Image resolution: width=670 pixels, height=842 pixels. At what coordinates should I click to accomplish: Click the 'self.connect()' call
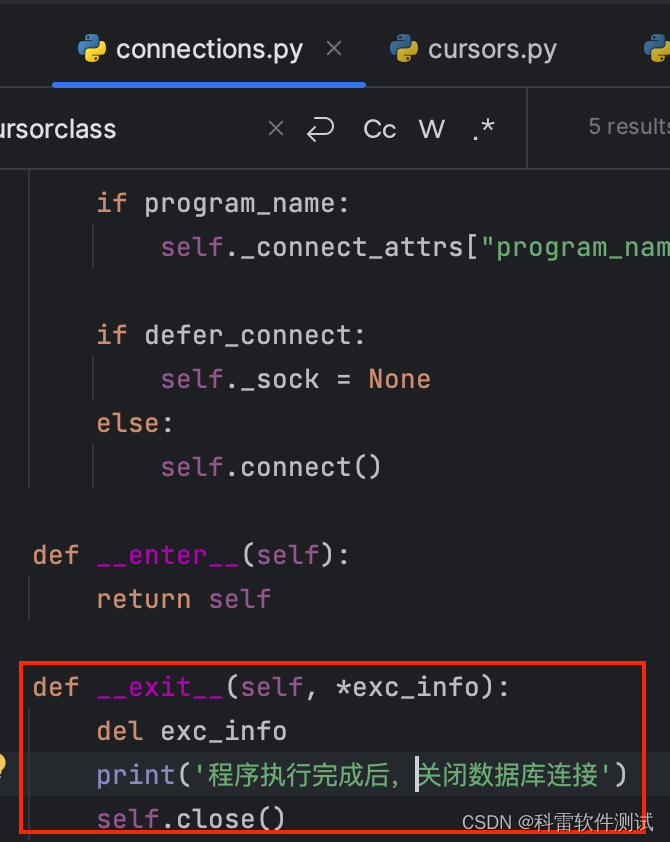tap(271, 467)
